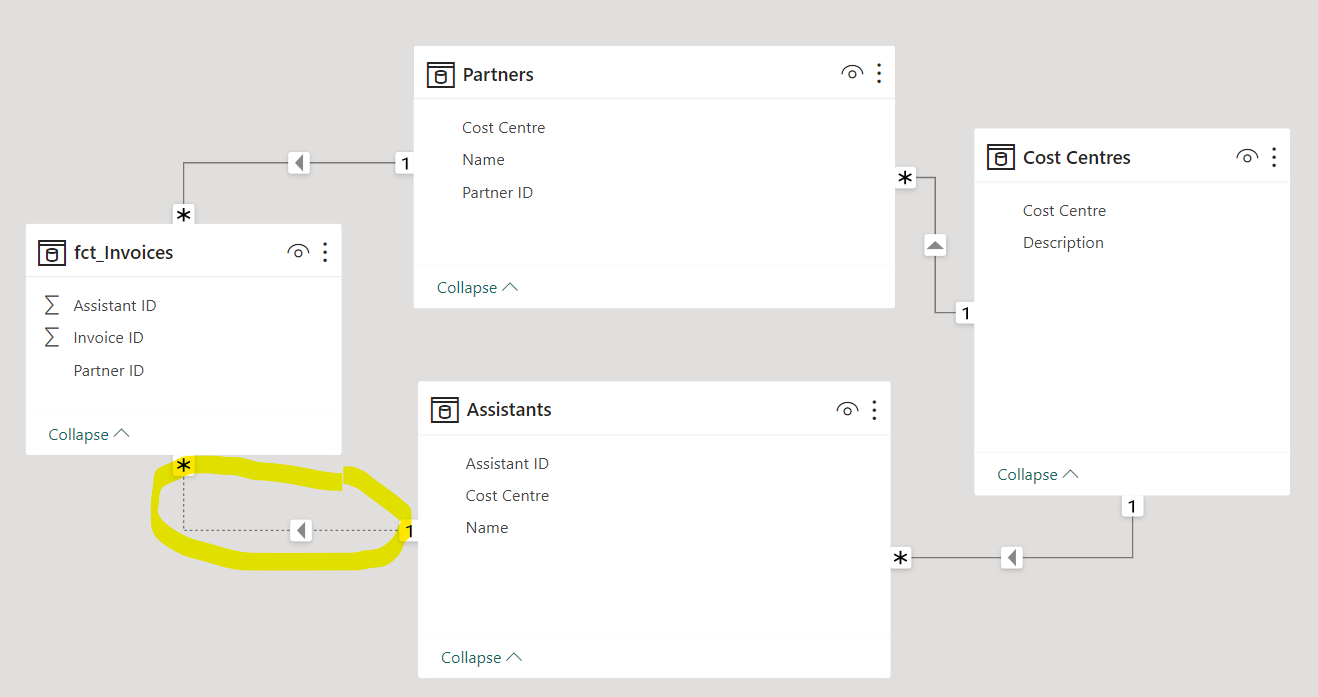The height and width of the screenshot is (697, 1318).
Task: Collapse the Cost Centres table card
Action: pyautogui.click(x=1038, y=474)
